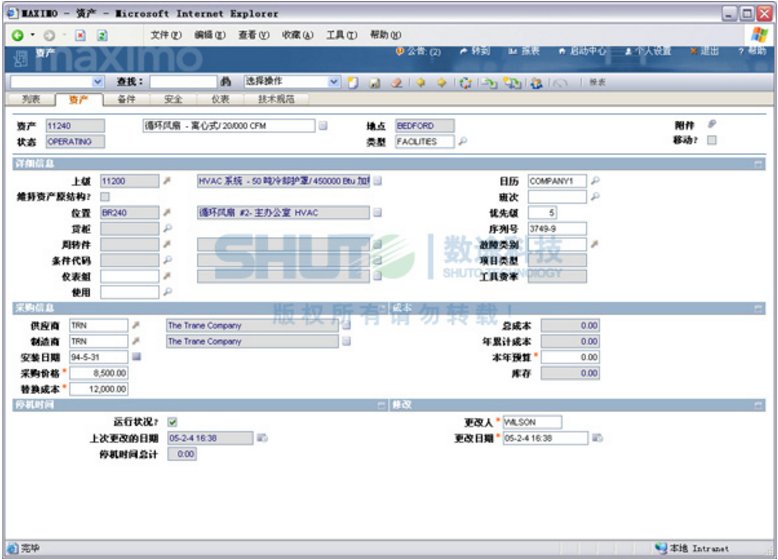
Task: Open the Select Action dropdown
Action: pos(334,82)
